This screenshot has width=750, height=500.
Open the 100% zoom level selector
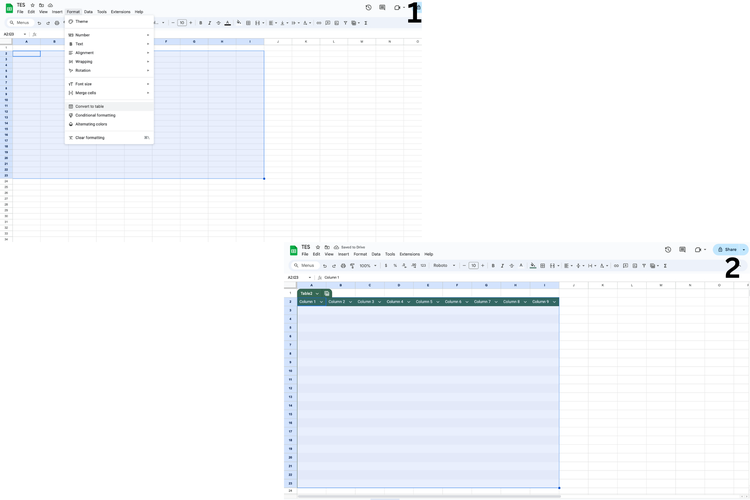tap(367, 266)
